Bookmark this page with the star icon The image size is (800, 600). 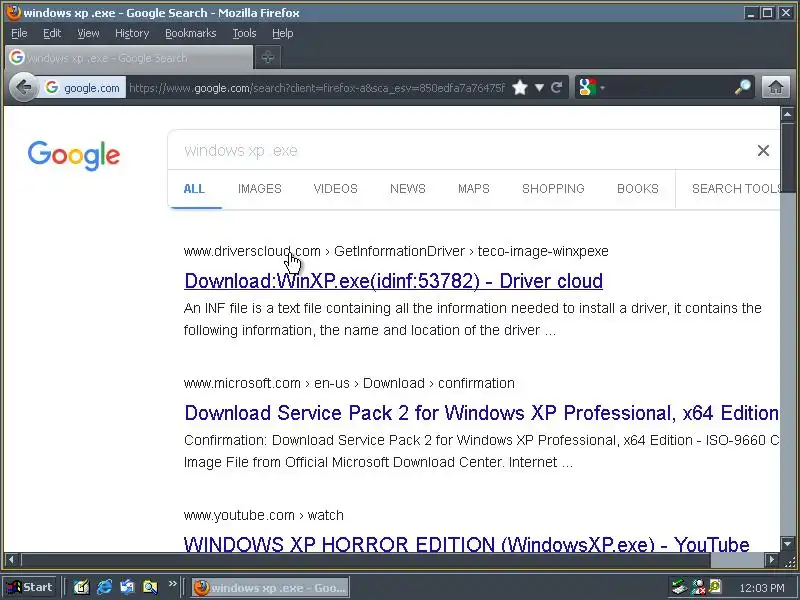coord(519,88)
